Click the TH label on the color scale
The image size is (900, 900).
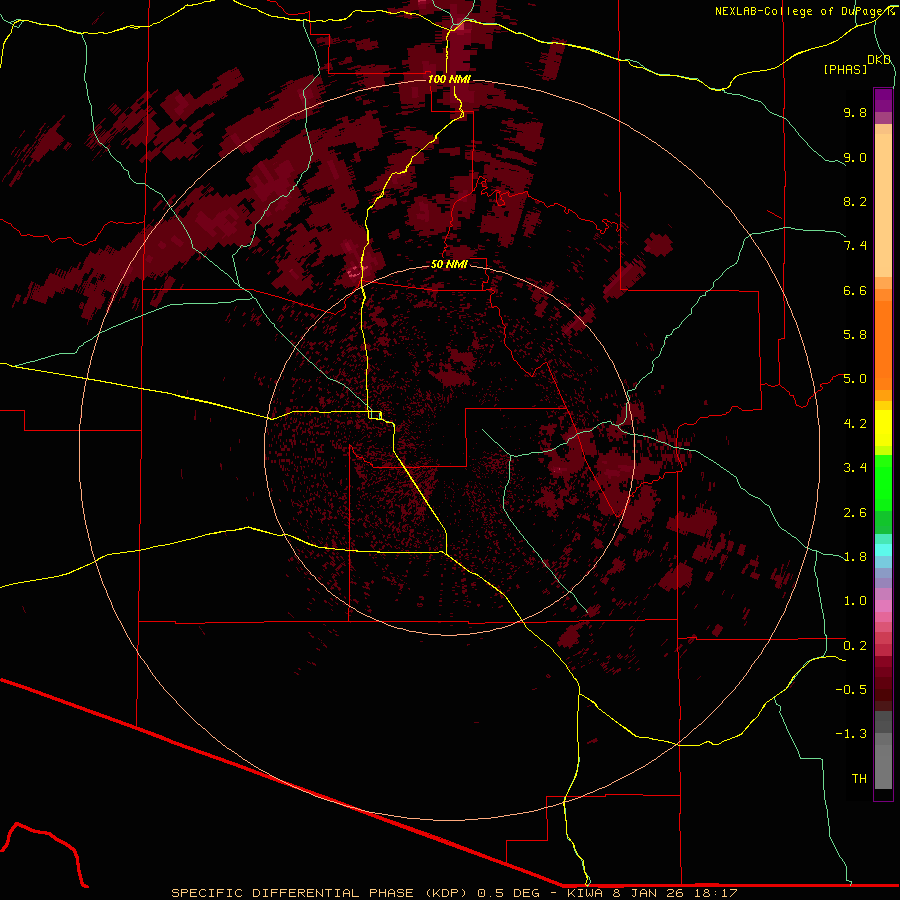[x=859, y=779]
